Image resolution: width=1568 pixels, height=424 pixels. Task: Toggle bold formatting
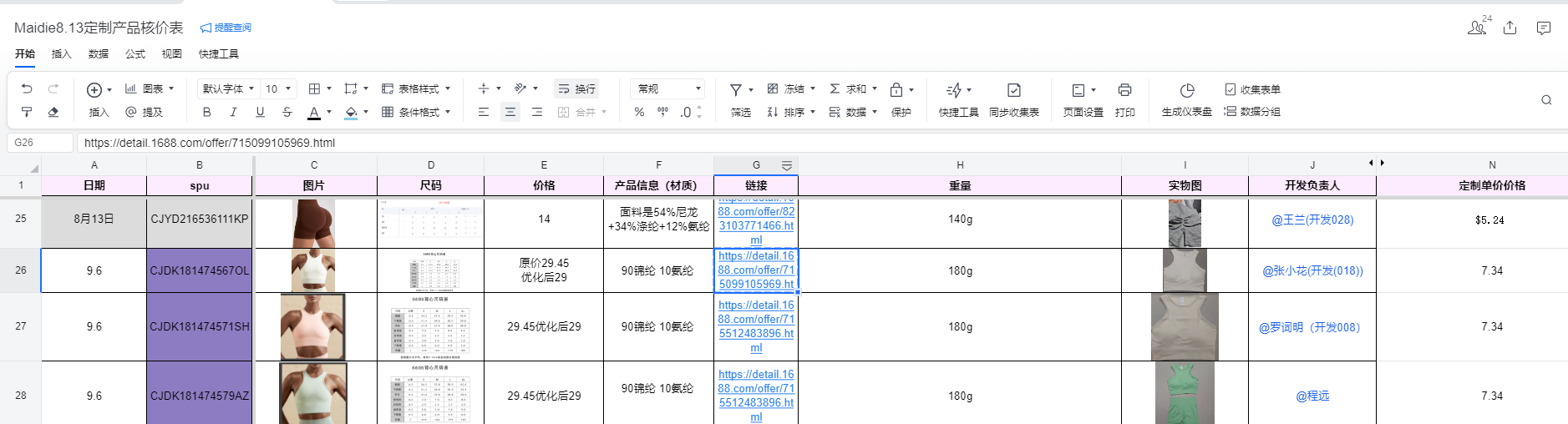click(206, 112)
